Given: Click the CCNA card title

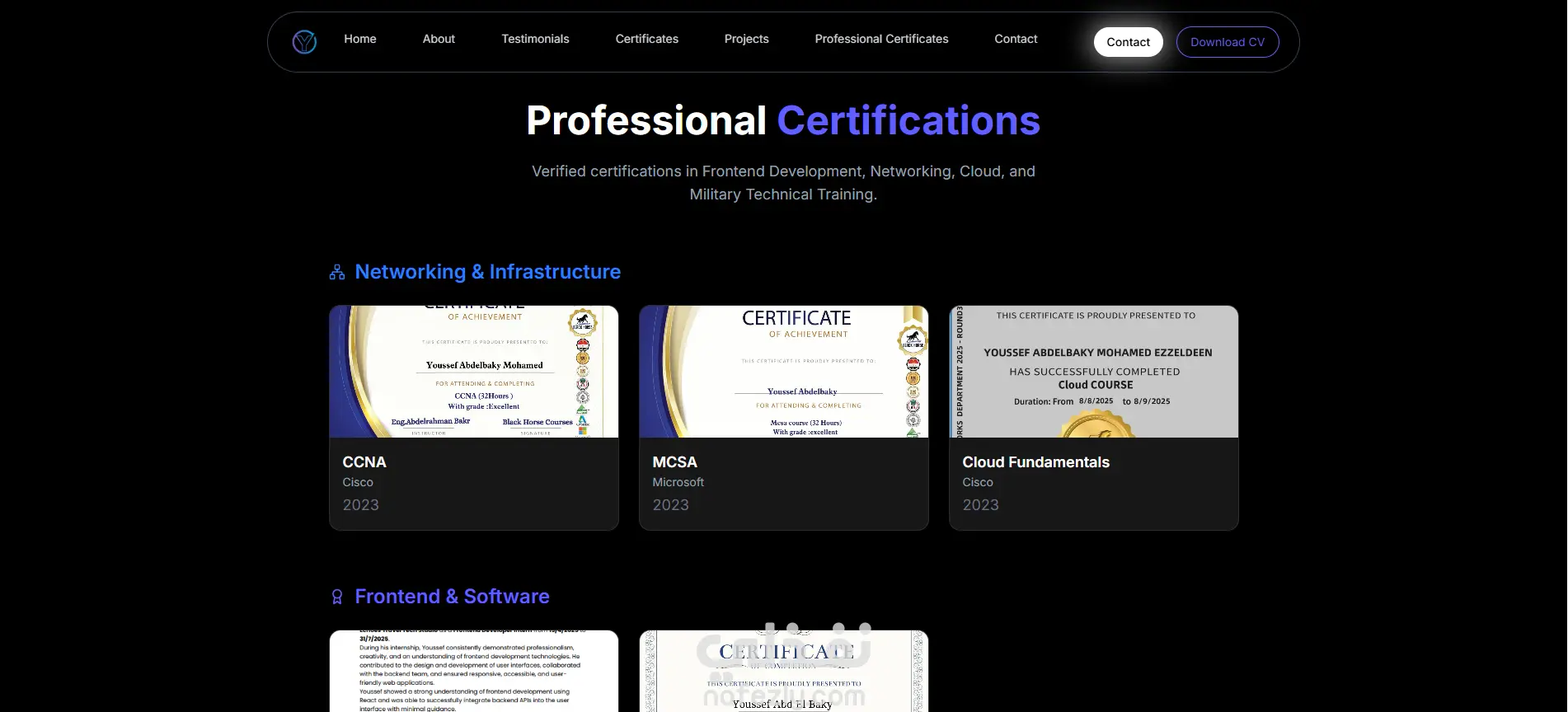Looking at the screenshot, I should 364,462.
